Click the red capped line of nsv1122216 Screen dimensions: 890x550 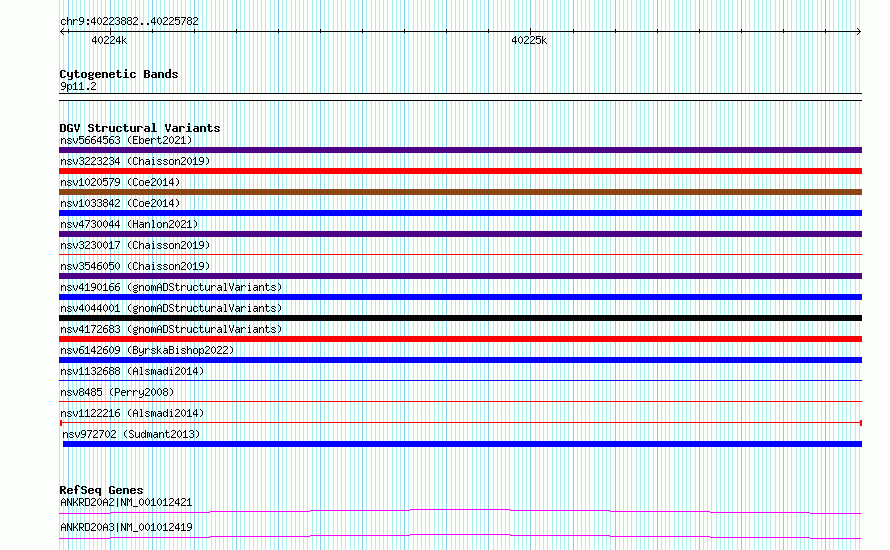click(x=461, y=423)
